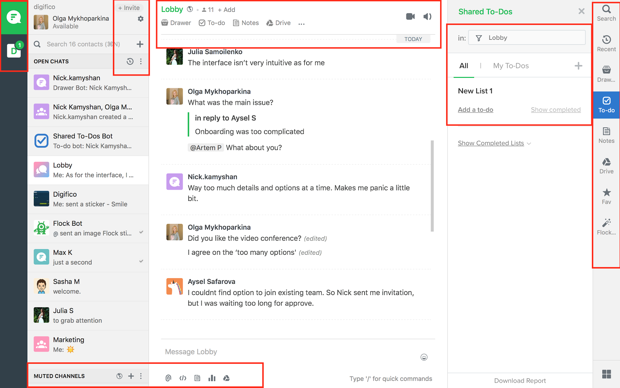The height and width of the screenshot is (388, 620).
Task: Open Recent in right sidebar
Action: (x=606, y=43)
